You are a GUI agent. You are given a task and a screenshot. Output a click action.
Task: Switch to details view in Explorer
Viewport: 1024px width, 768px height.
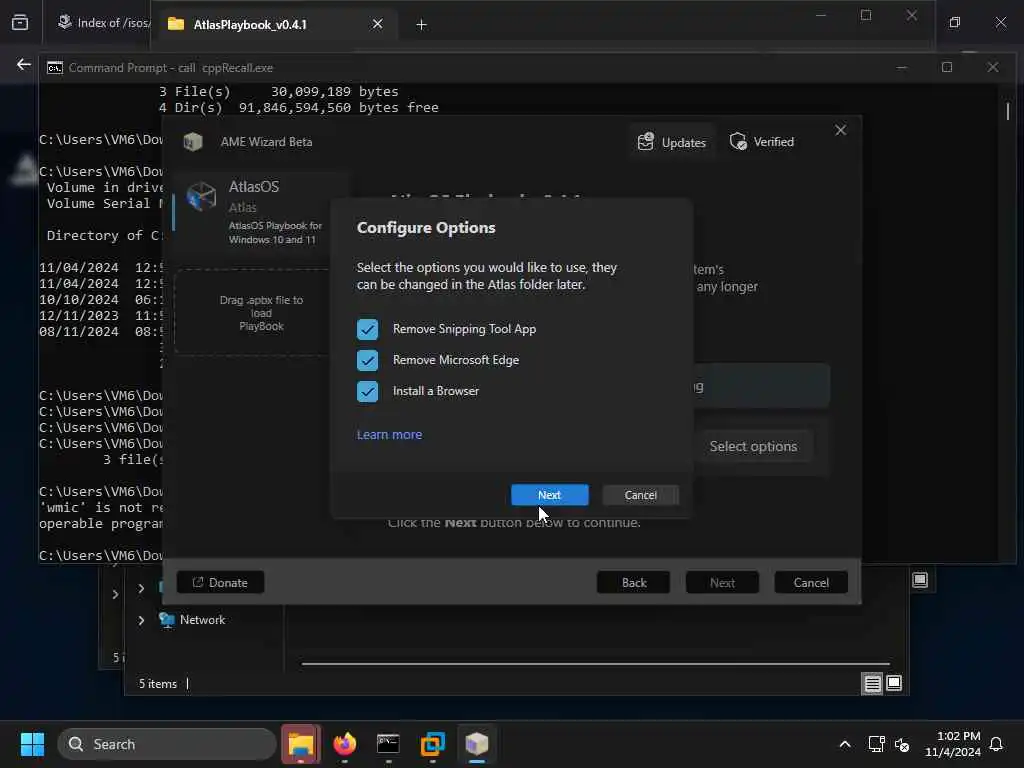(872, 684)
